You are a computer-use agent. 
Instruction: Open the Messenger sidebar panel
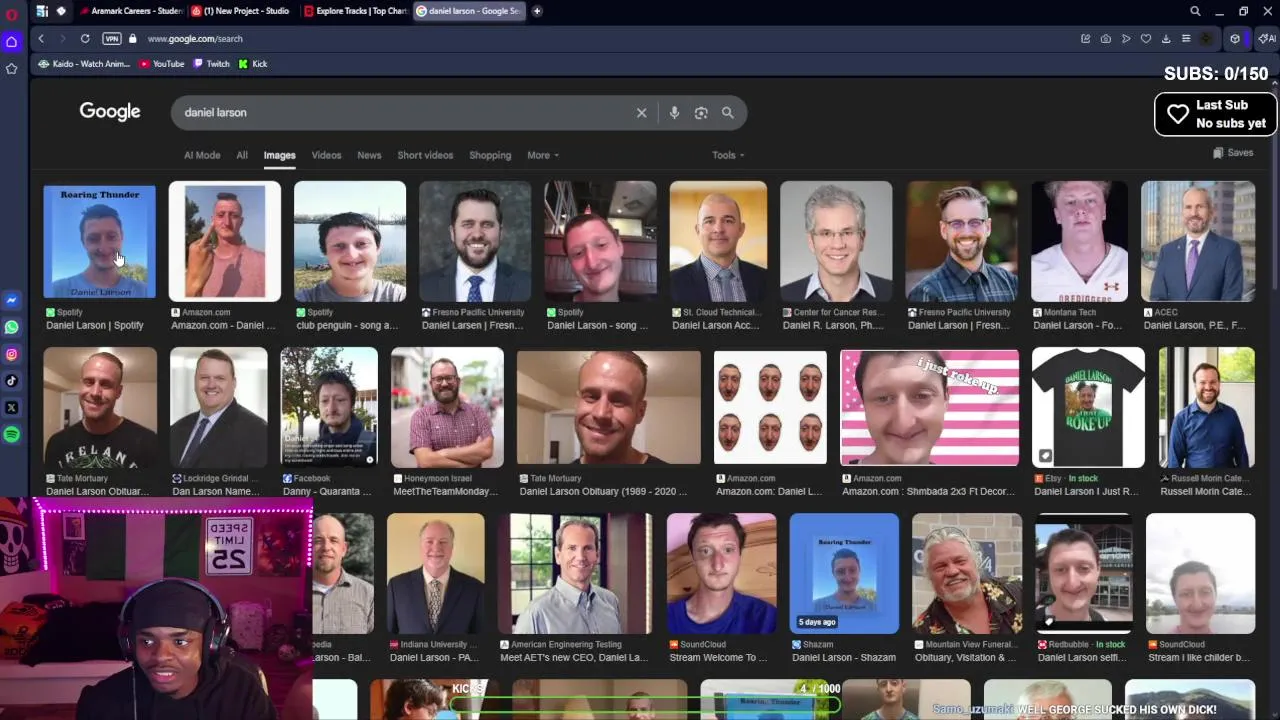click(11, 300)
